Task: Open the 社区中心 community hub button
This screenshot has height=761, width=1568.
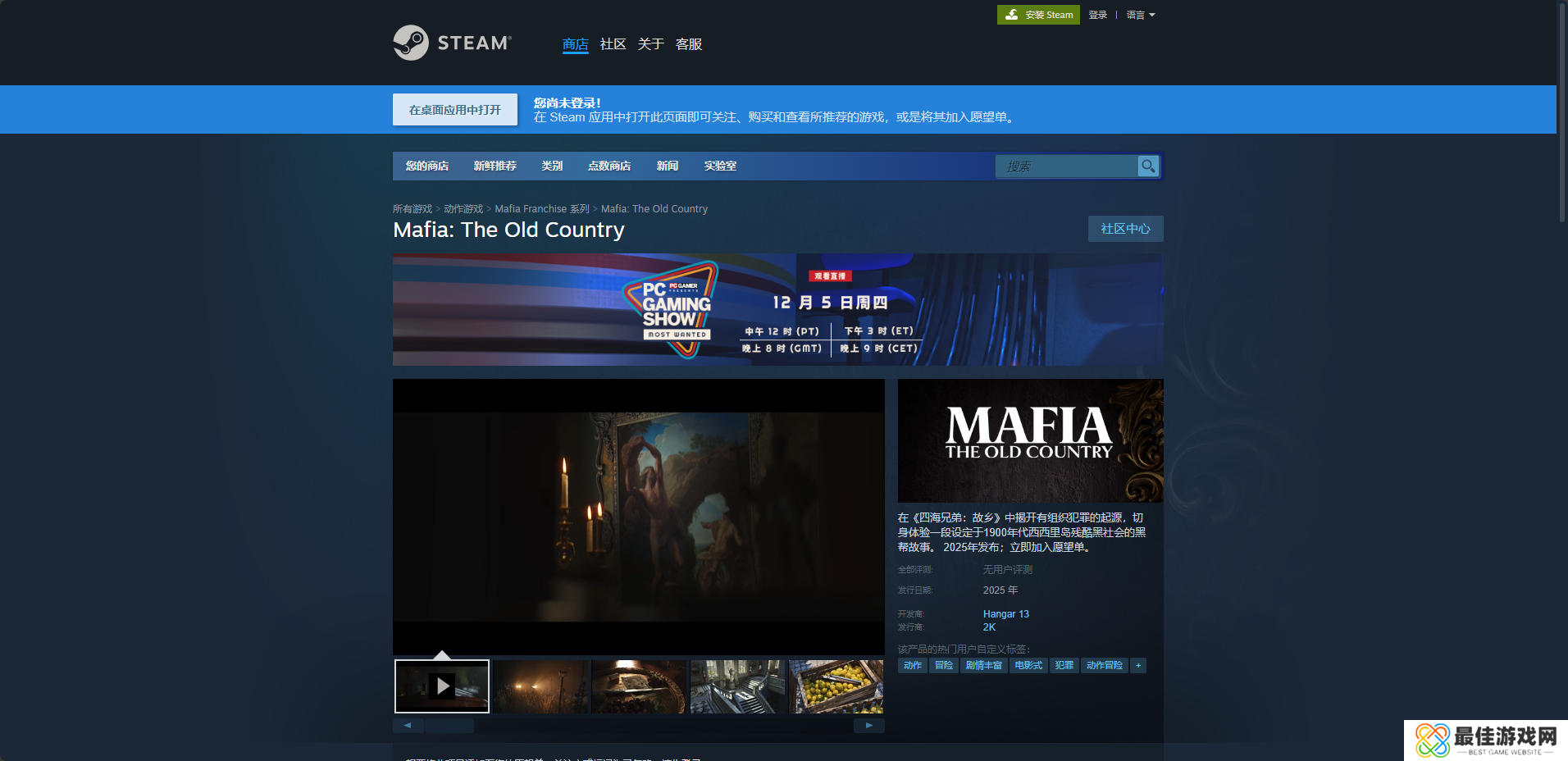Action: (x=1125, y=229)
